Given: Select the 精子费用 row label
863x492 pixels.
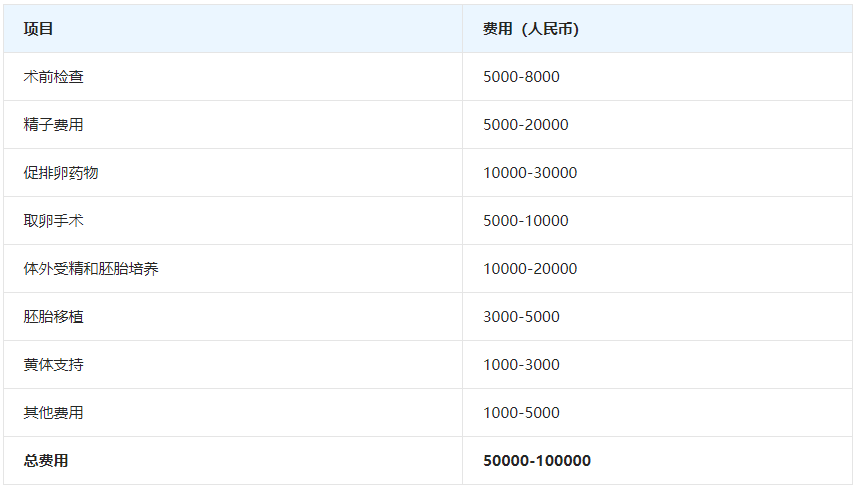Looking at the screenshot, I should (x=54, y=125).
